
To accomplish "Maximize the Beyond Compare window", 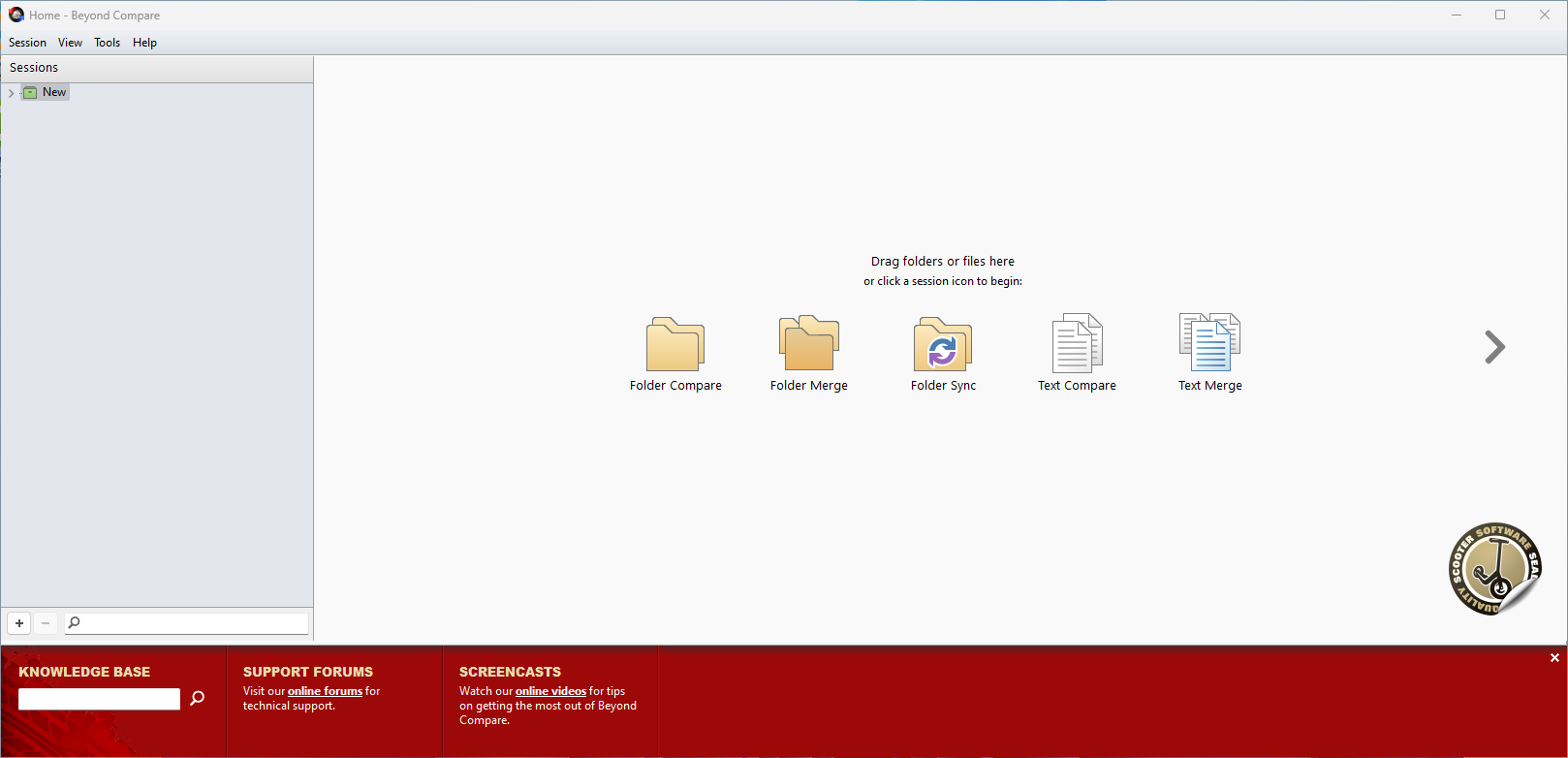I will pyautogui.click(x=1500, y=15).
